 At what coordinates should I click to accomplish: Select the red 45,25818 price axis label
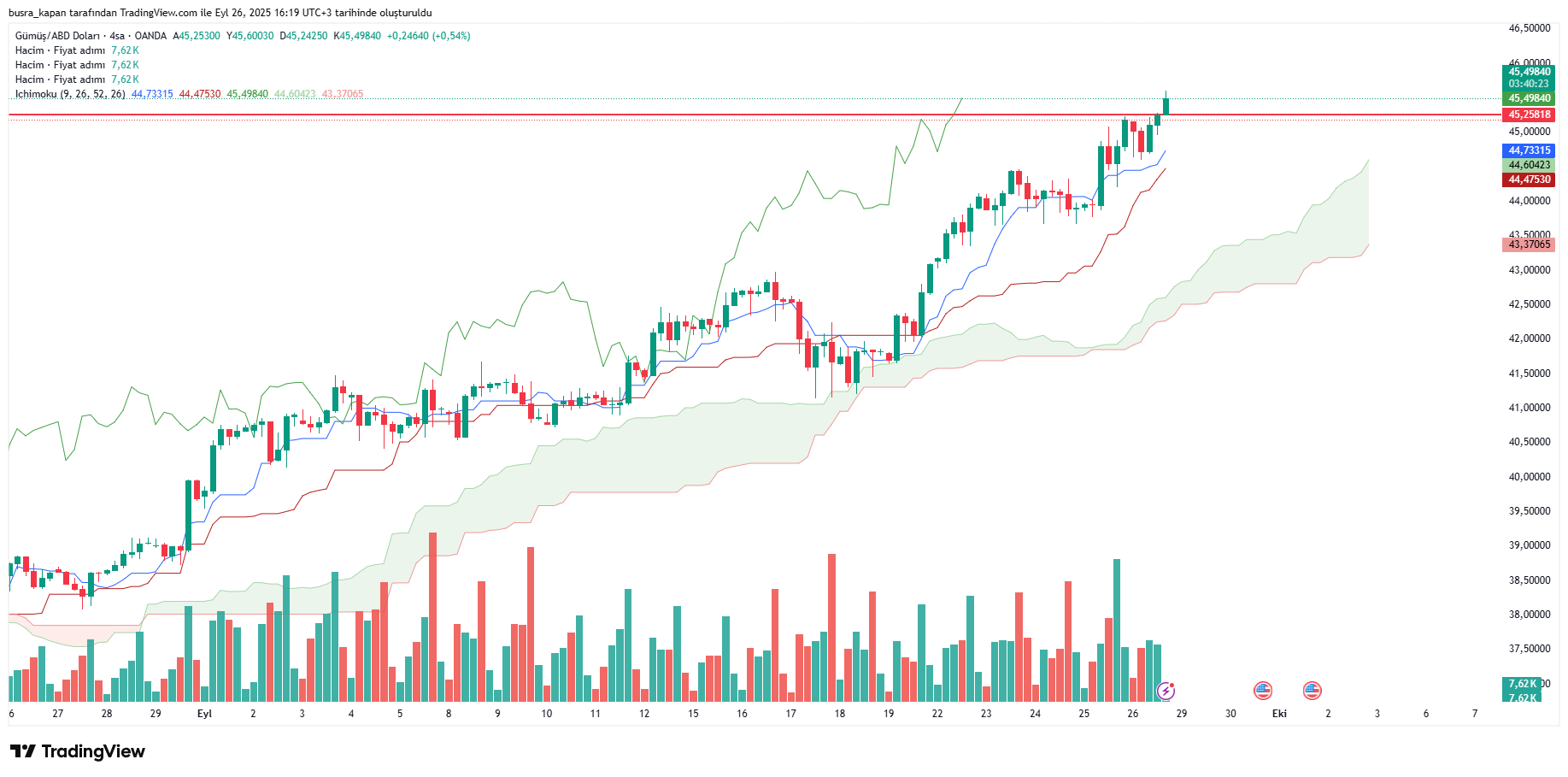coord(1529,115)
